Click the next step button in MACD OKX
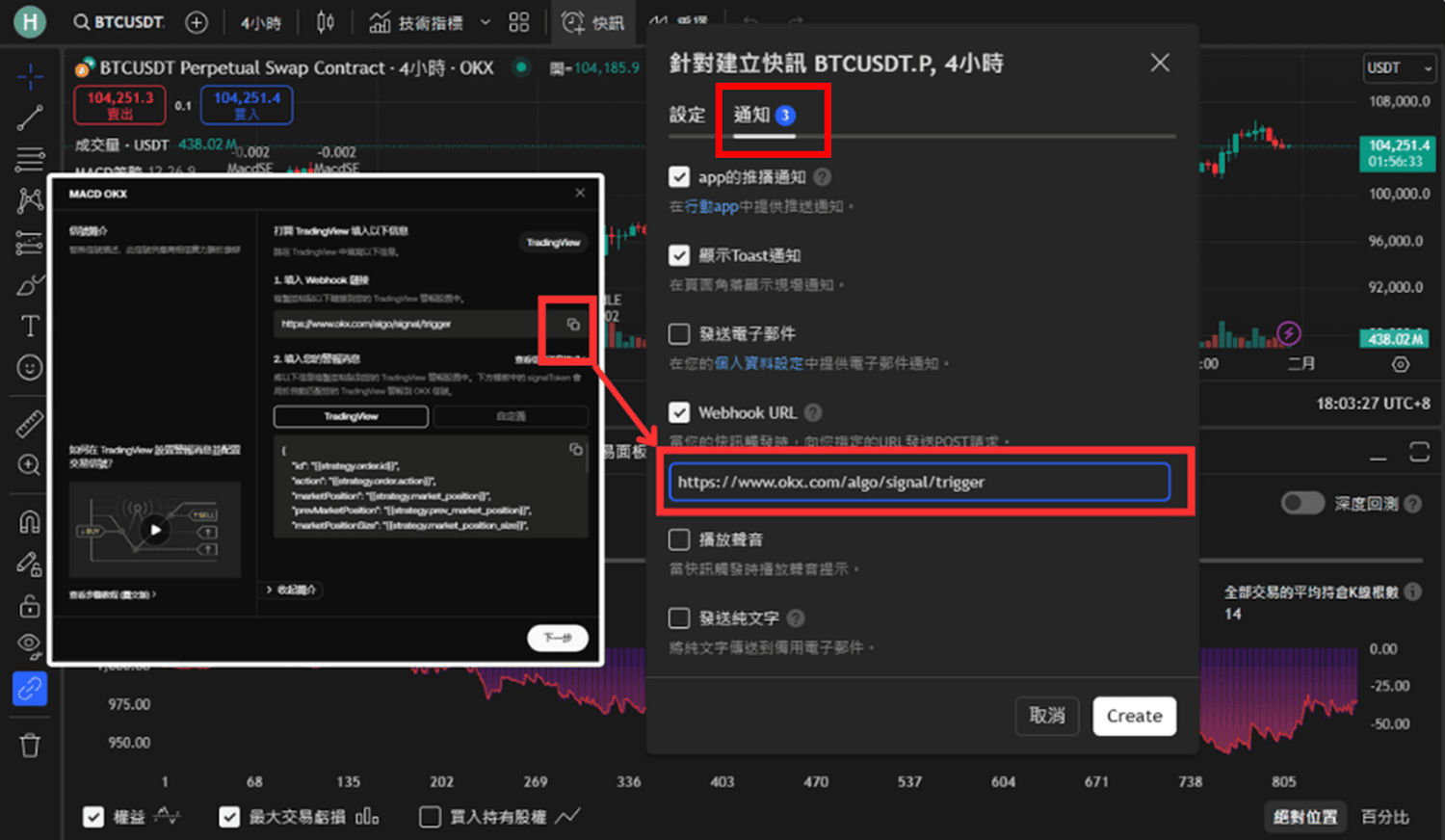This screenshot has width=1445, height=840. pos(558,638)
